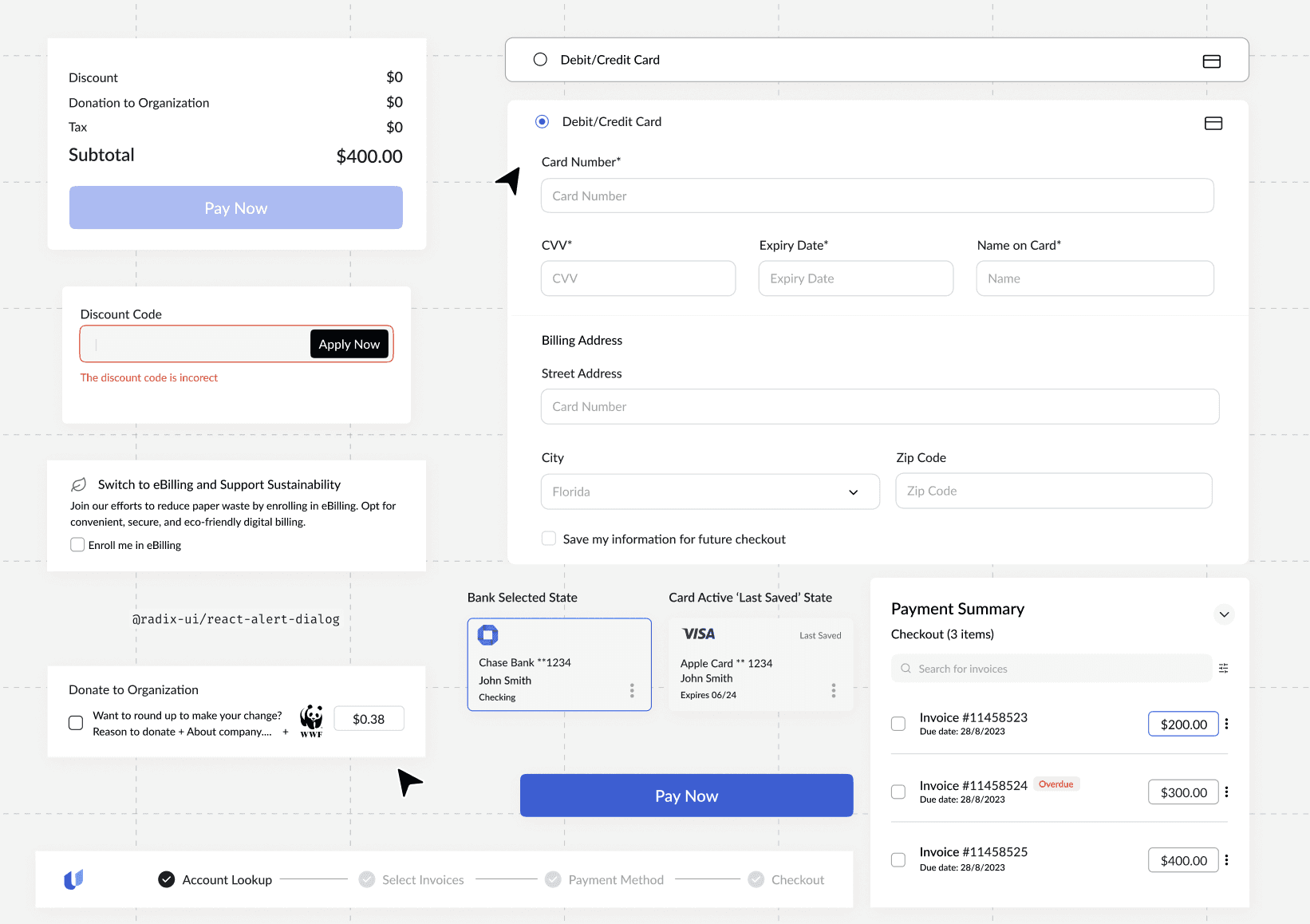This screenshot has width=1310, height=924.
Task: Click the Name on Card input field
Action: click(x=1095, y=278)
